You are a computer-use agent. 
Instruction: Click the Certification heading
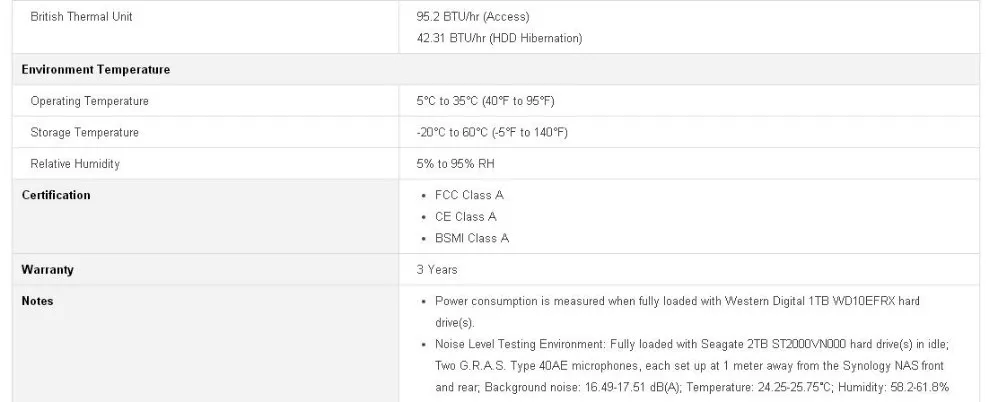(x=56, y=195)
